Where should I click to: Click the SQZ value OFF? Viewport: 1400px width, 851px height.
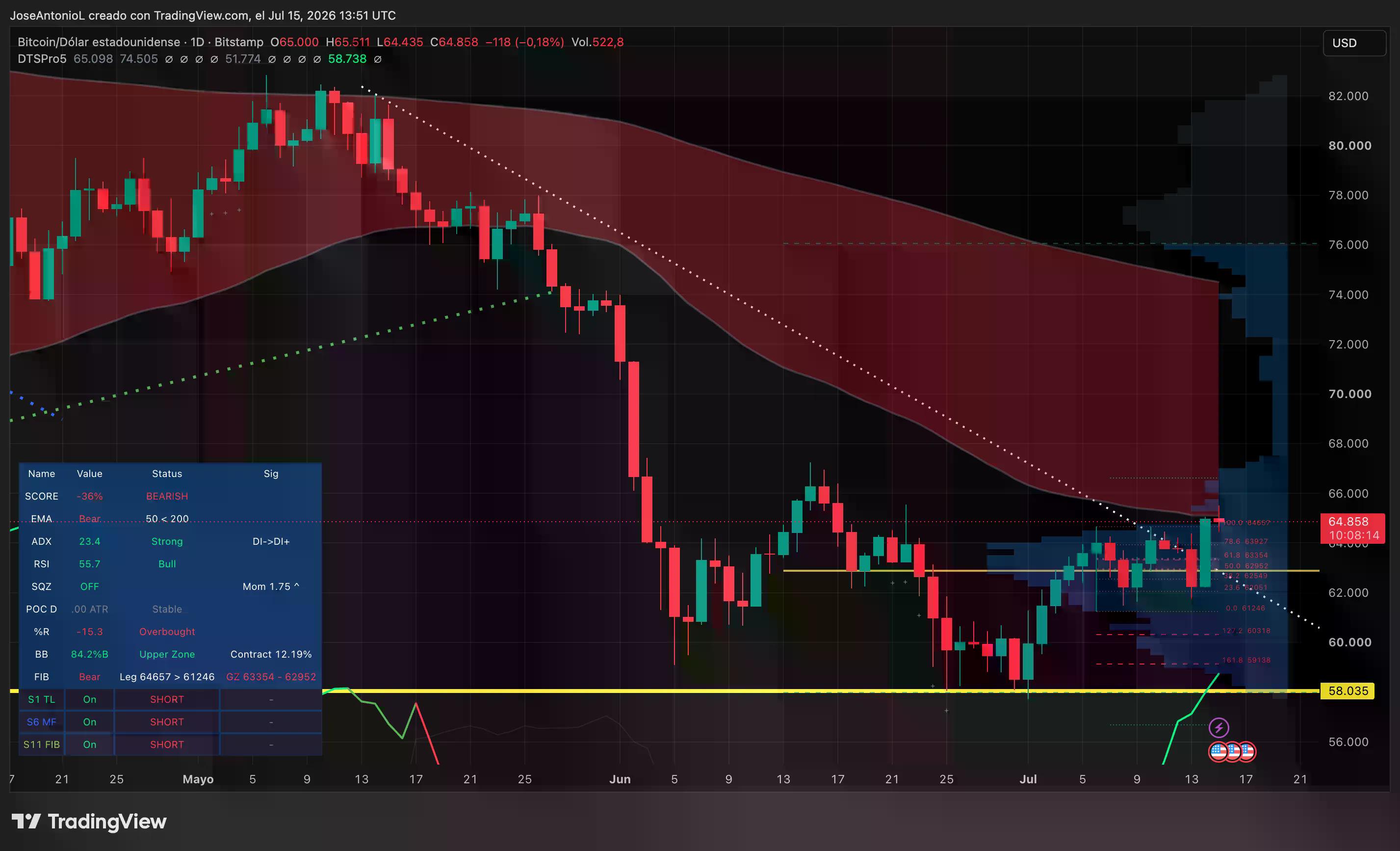(x=90, y=586)
